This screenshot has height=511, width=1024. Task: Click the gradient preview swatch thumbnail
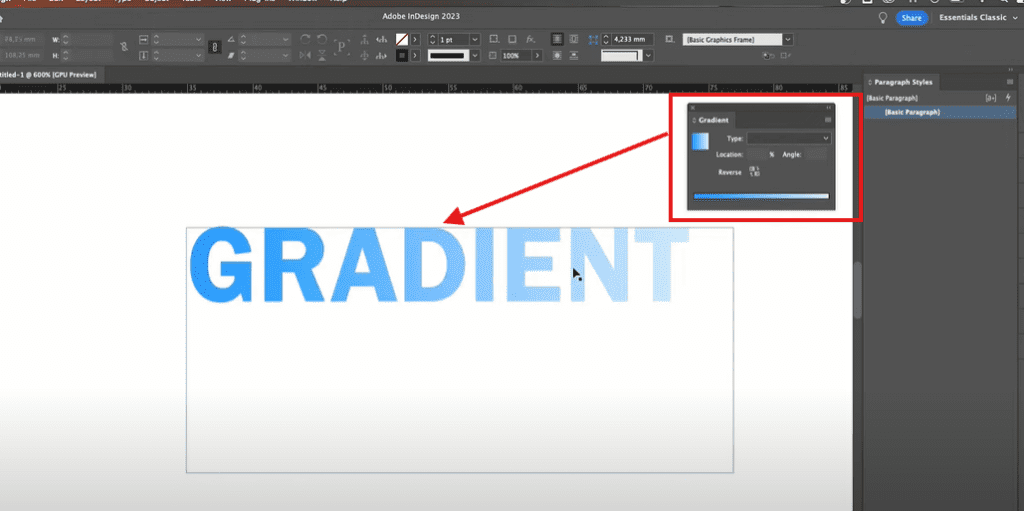point(701,141)
